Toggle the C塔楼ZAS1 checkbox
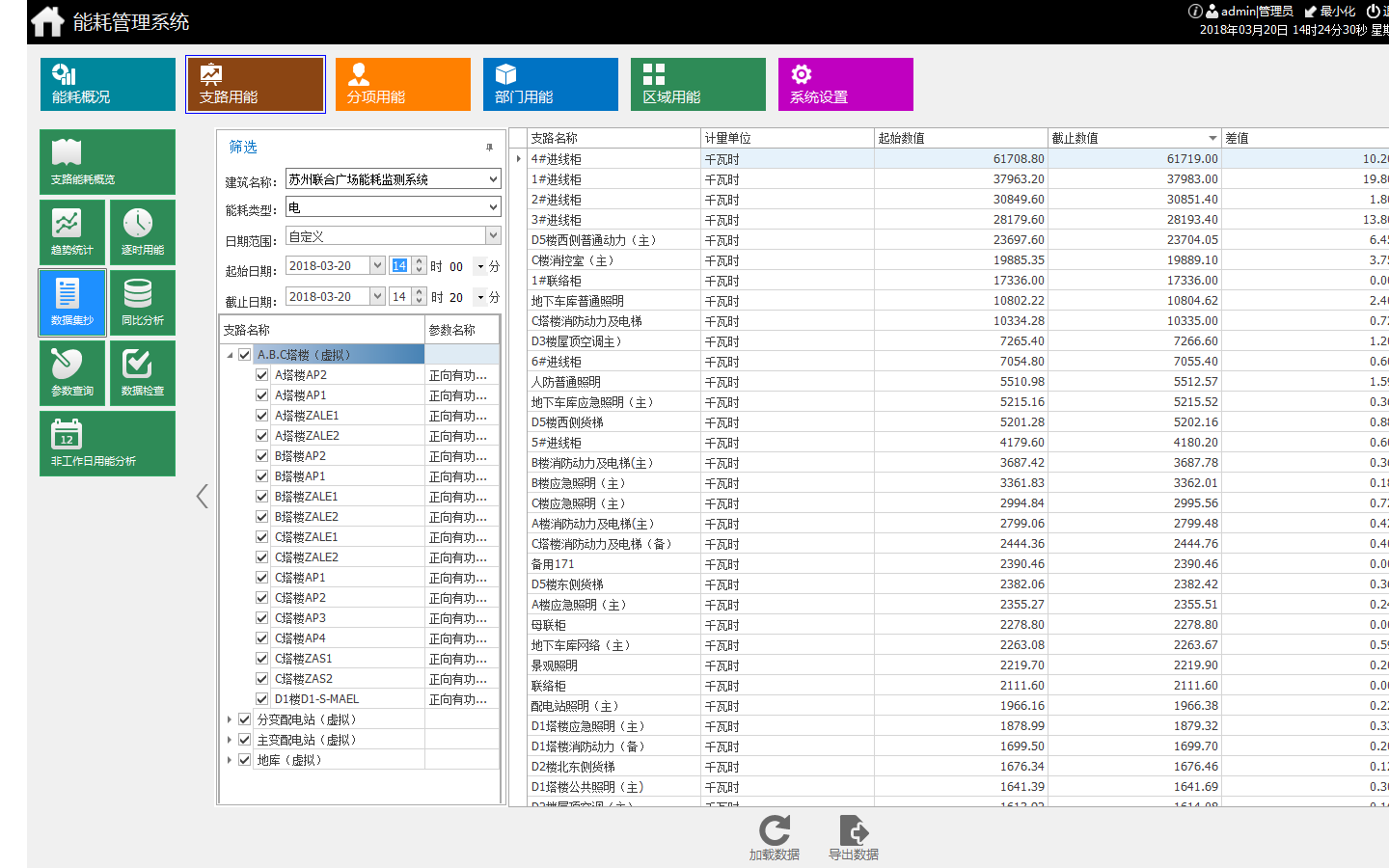1389x868 pixels. tap(261, 659)
